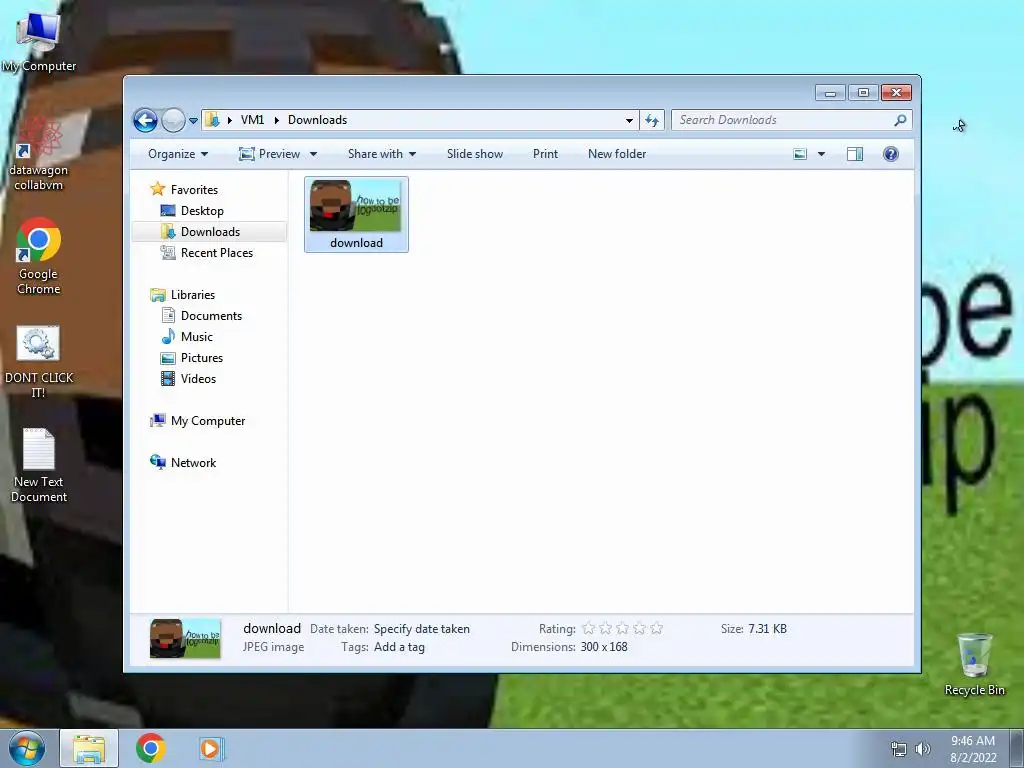Start the Slide show
Screen dimensions: 1024x768
[475, 154]
